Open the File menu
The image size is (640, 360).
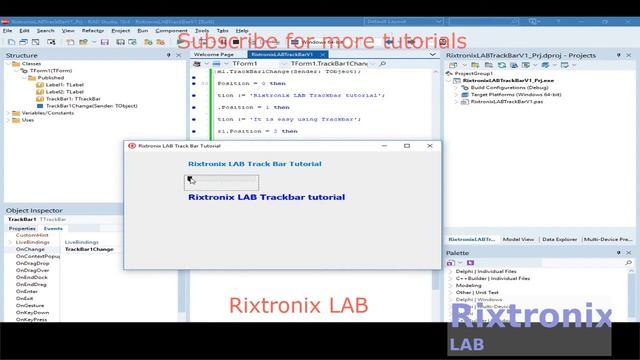pos(7,31)
